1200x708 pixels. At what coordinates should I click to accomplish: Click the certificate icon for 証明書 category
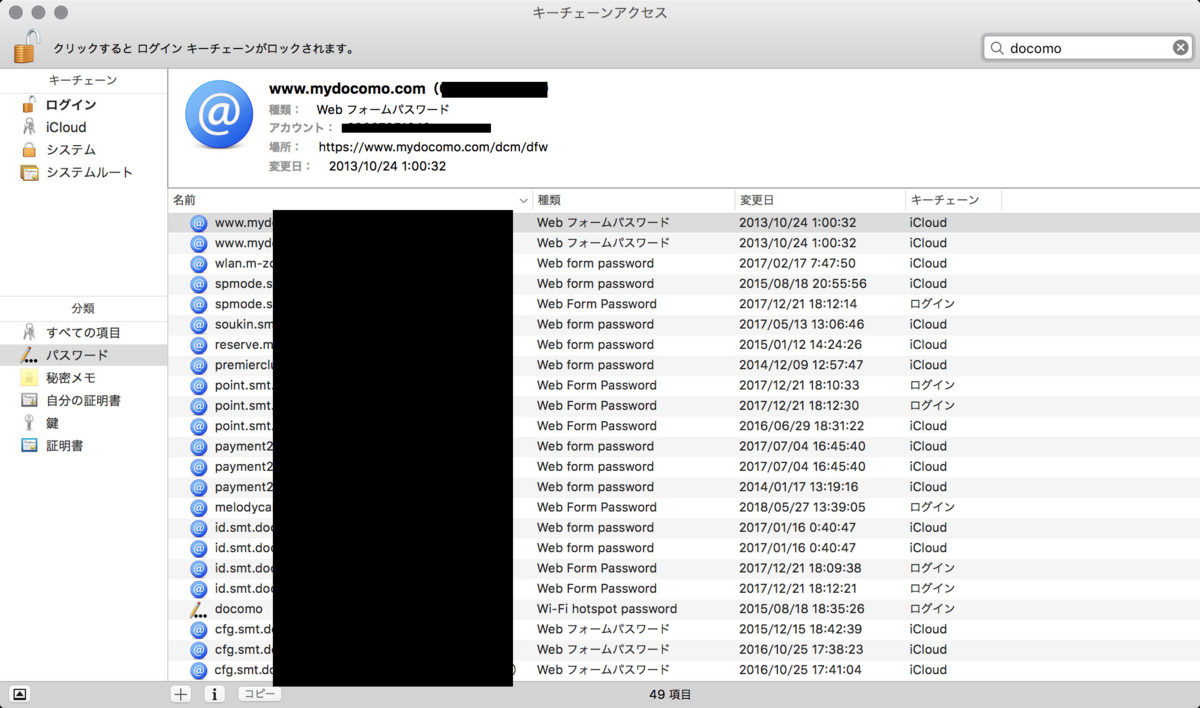[29, 445]
